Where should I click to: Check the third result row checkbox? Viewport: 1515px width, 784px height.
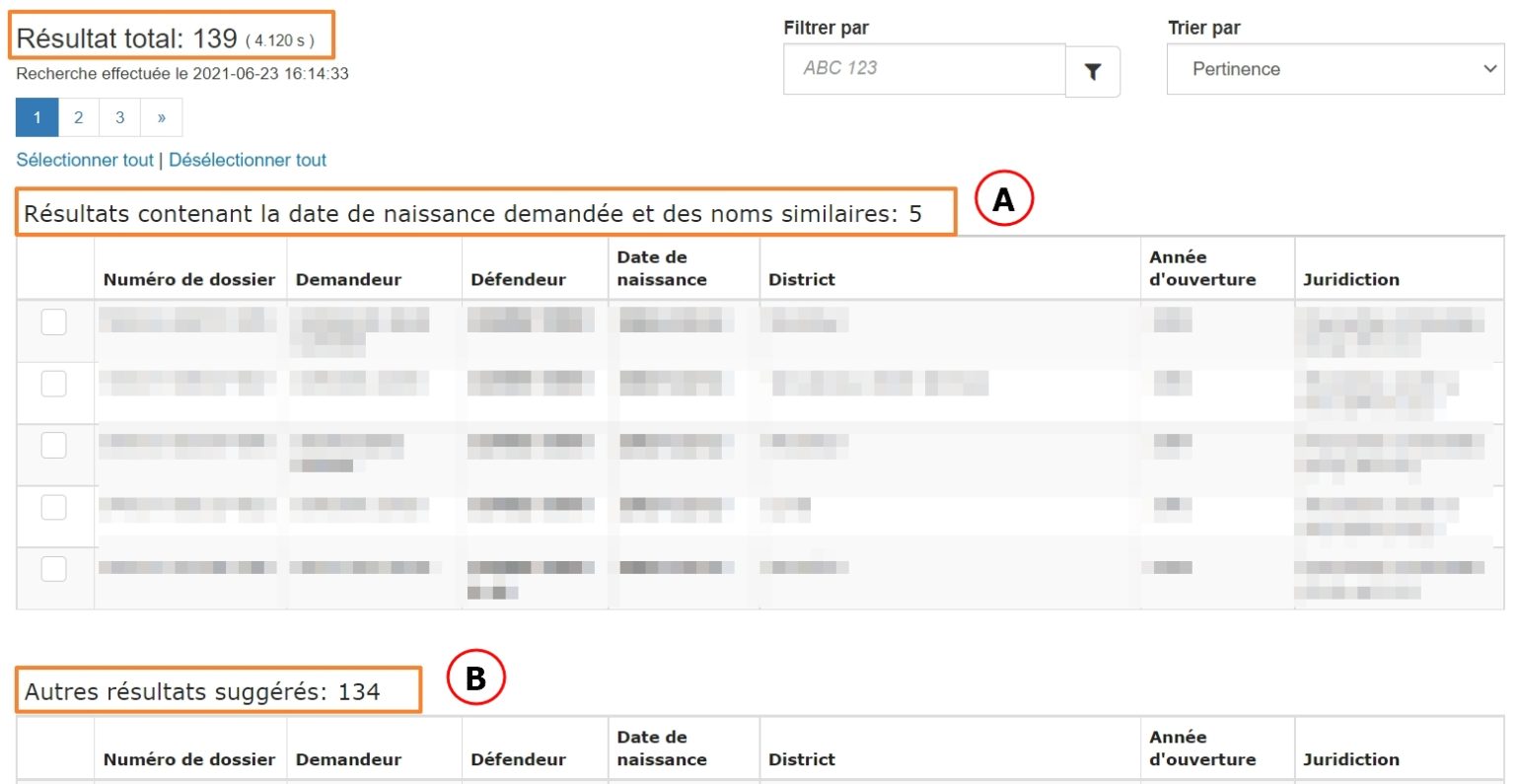[x=54, y=447]
